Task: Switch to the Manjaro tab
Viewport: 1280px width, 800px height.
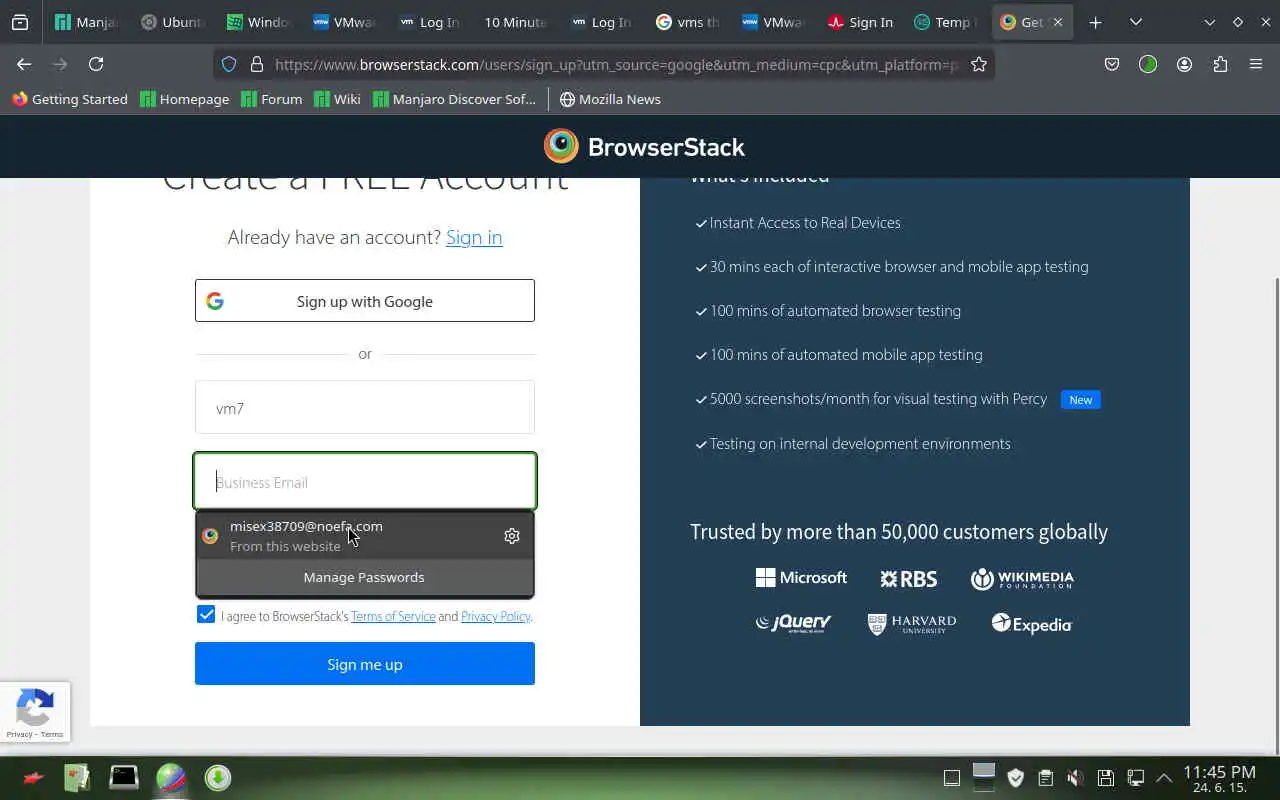Action: tap(87, 22)
